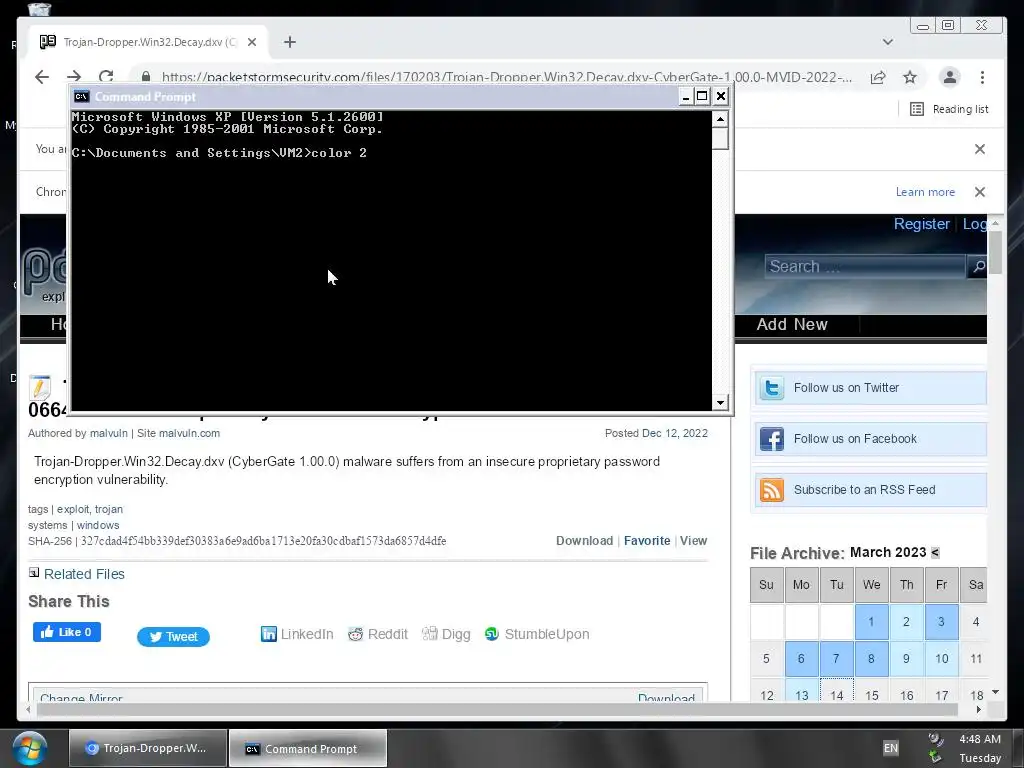Click the Favorite link
The width and height of the screenshot is (1024, 768).
[x=647, y=541]
